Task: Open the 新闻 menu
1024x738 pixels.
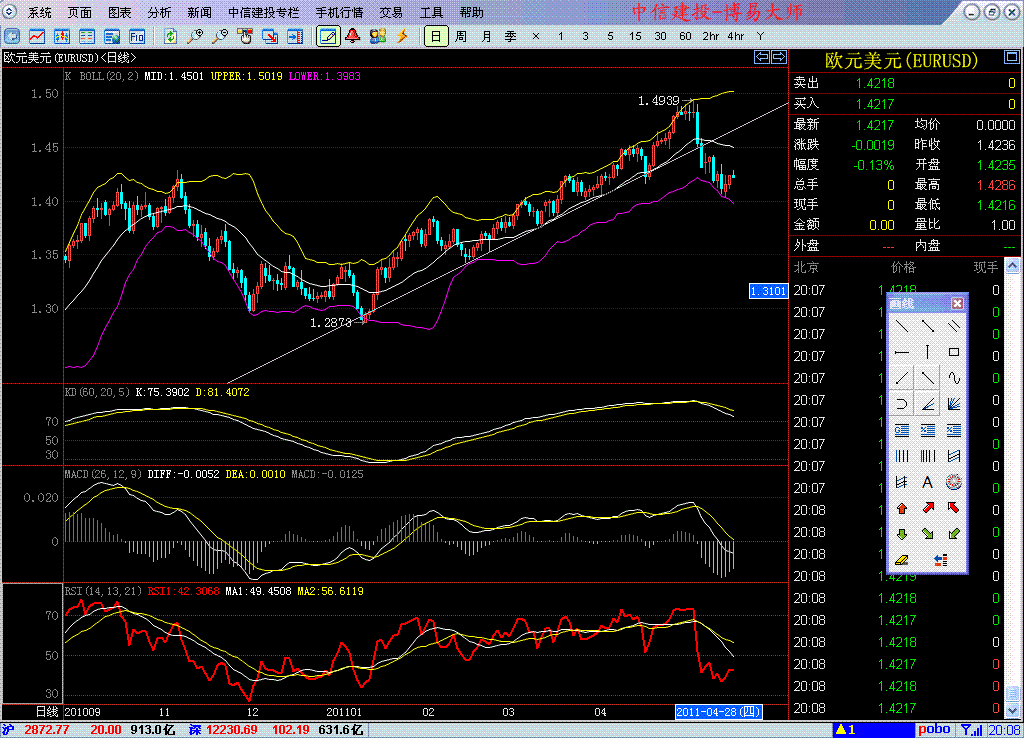Action: point(199,12)
